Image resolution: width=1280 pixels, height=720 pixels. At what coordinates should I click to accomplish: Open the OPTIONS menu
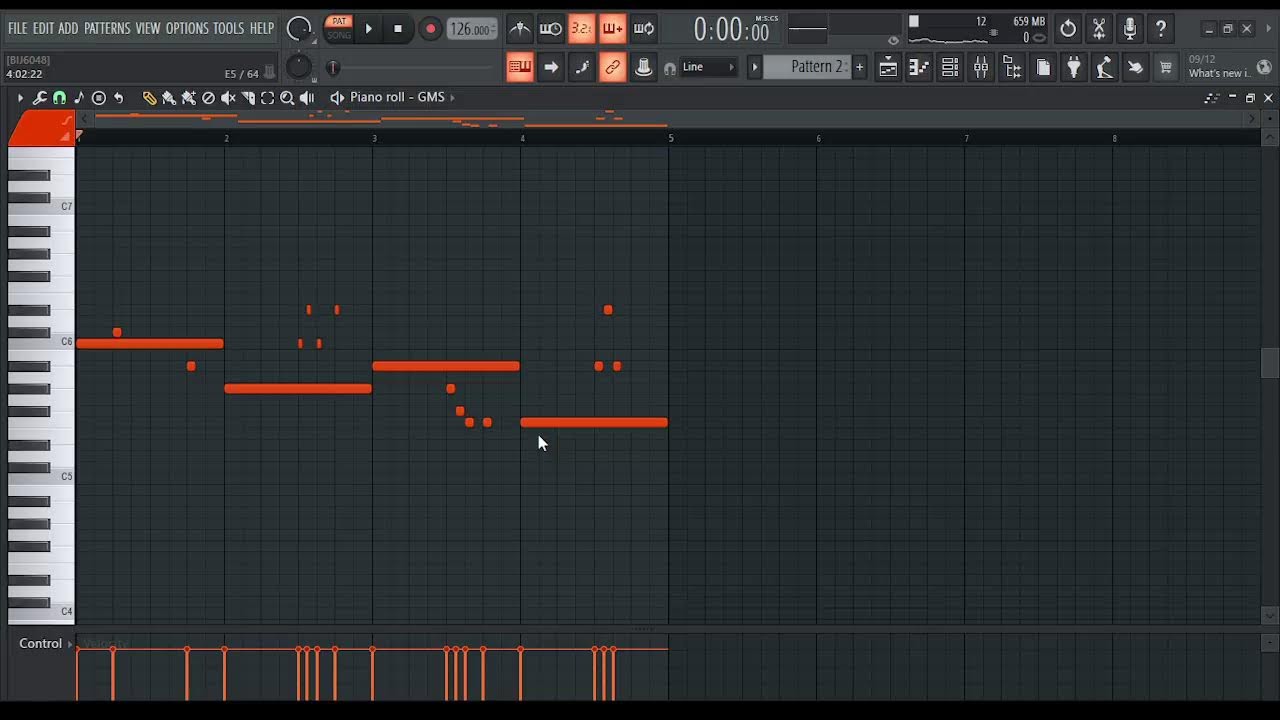click(x=187, y=28)
